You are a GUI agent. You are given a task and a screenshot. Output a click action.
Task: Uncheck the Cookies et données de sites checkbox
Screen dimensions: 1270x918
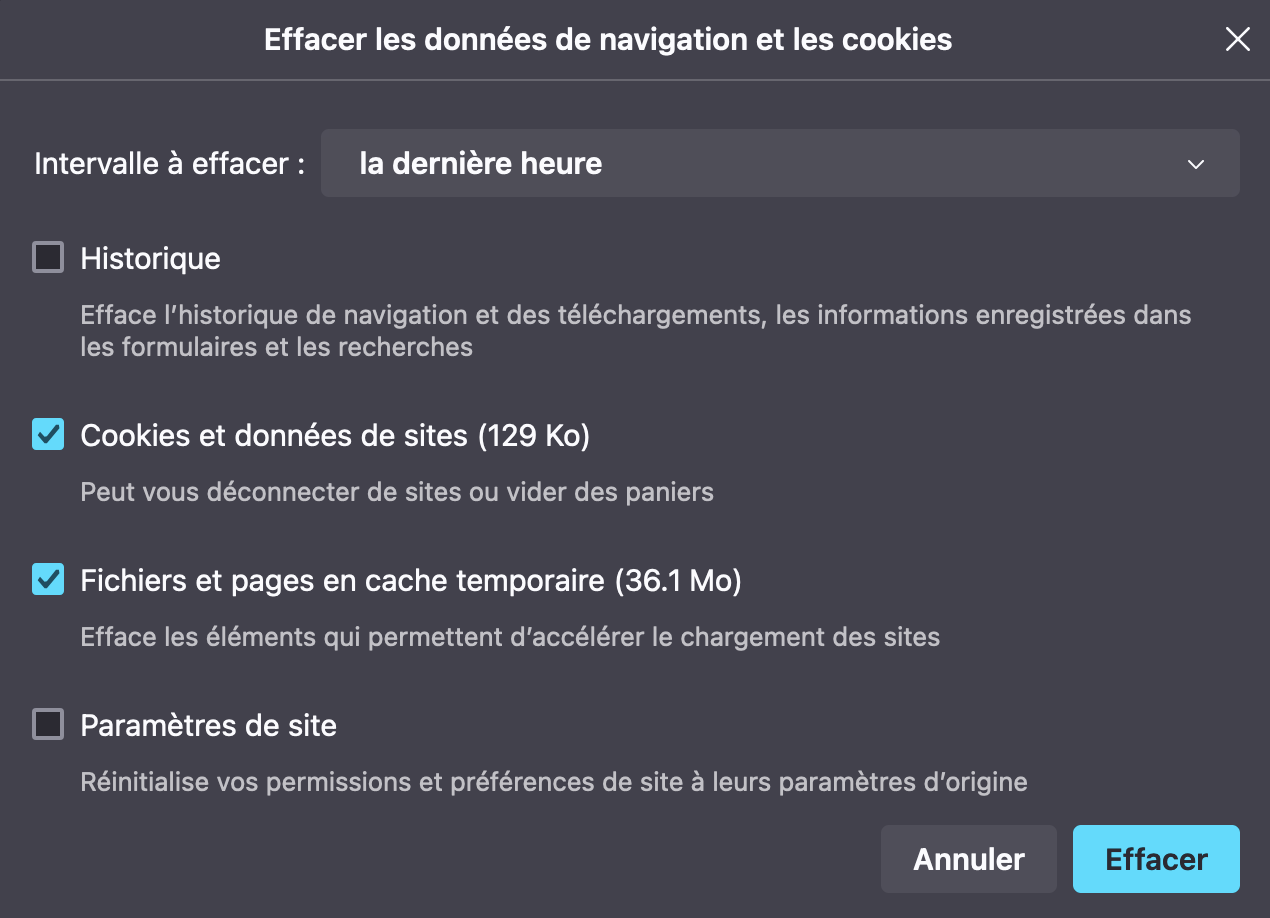pos(48,435)
